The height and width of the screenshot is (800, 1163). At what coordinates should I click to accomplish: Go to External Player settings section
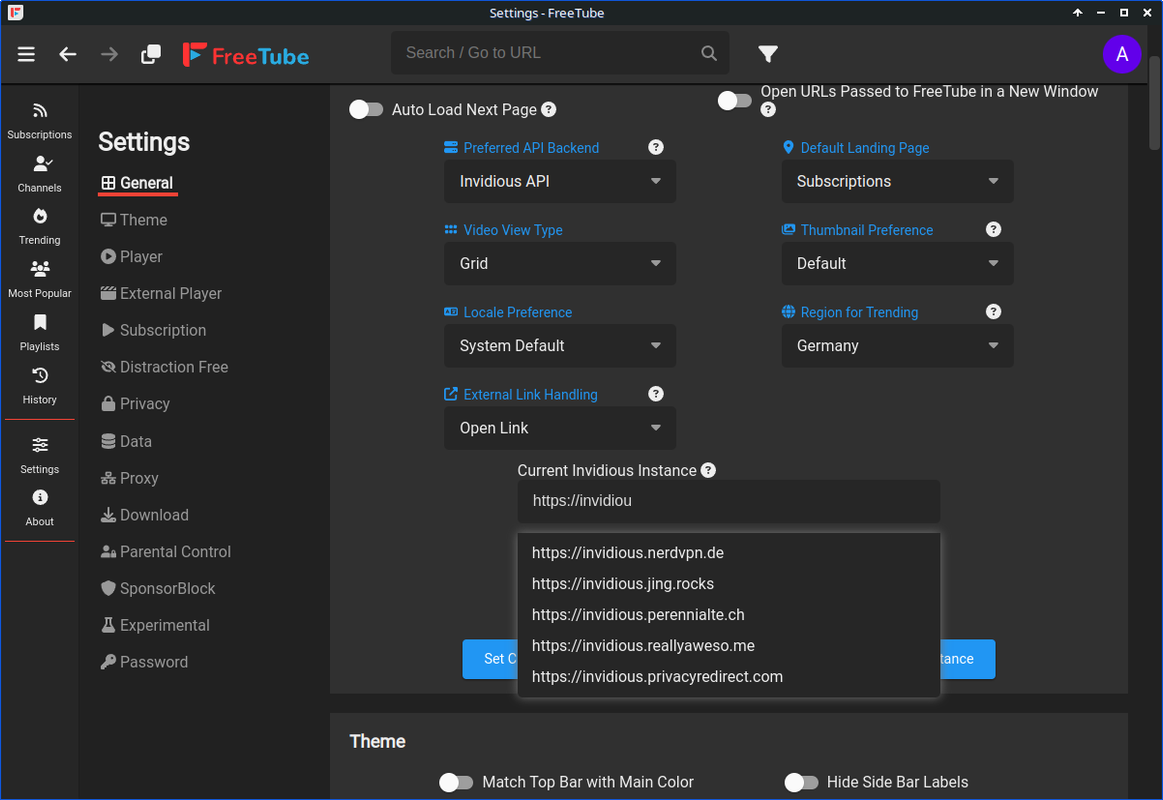[161, 294]
